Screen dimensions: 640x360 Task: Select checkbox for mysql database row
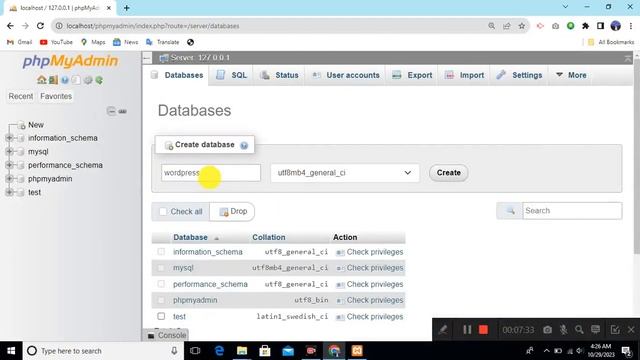[x=161, y=268]
